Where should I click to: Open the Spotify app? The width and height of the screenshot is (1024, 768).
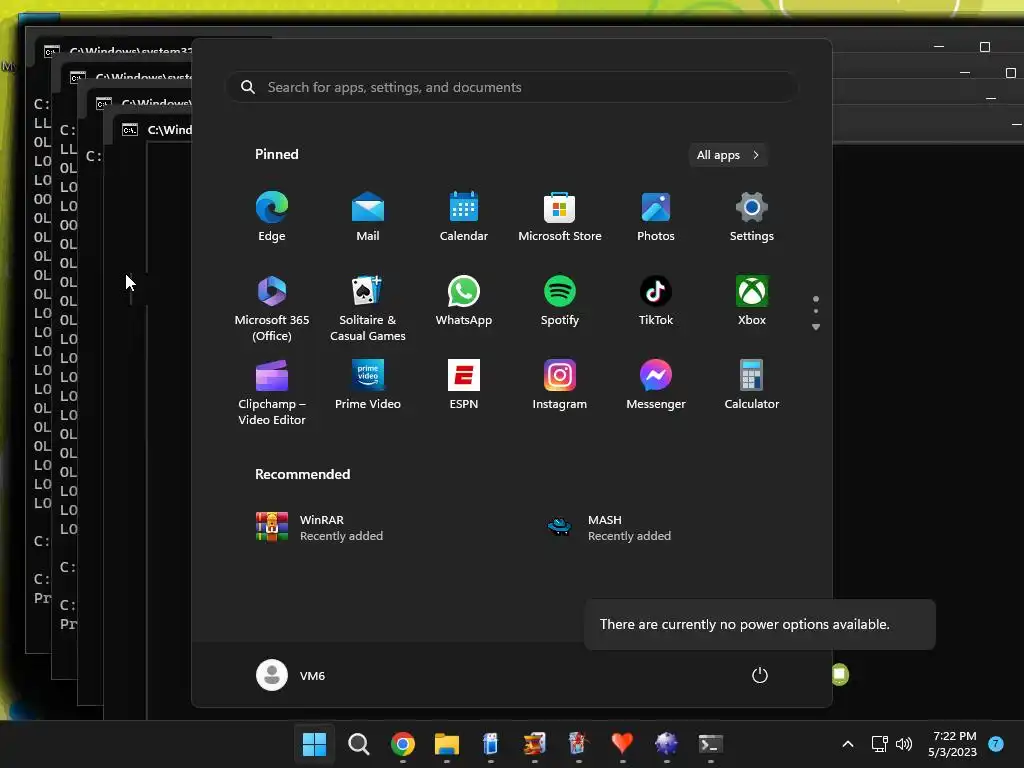click(x=560, y=301)
